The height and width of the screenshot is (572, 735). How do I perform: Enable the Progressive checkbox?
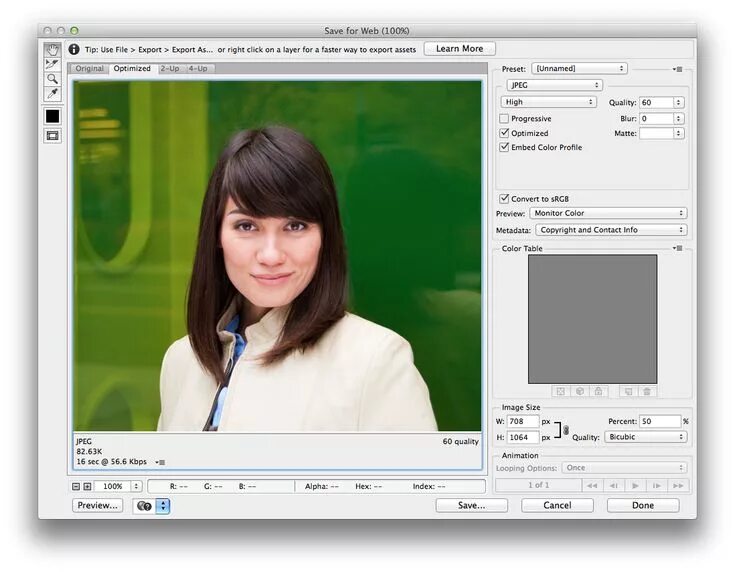coord(504,119)
